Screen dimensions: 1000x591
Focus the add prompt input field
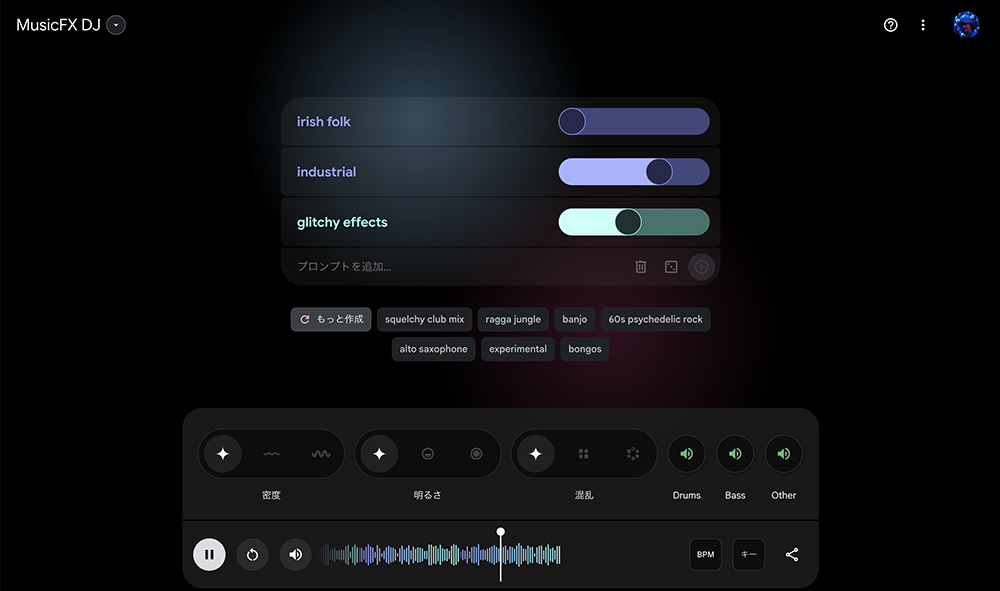(459, 266)
